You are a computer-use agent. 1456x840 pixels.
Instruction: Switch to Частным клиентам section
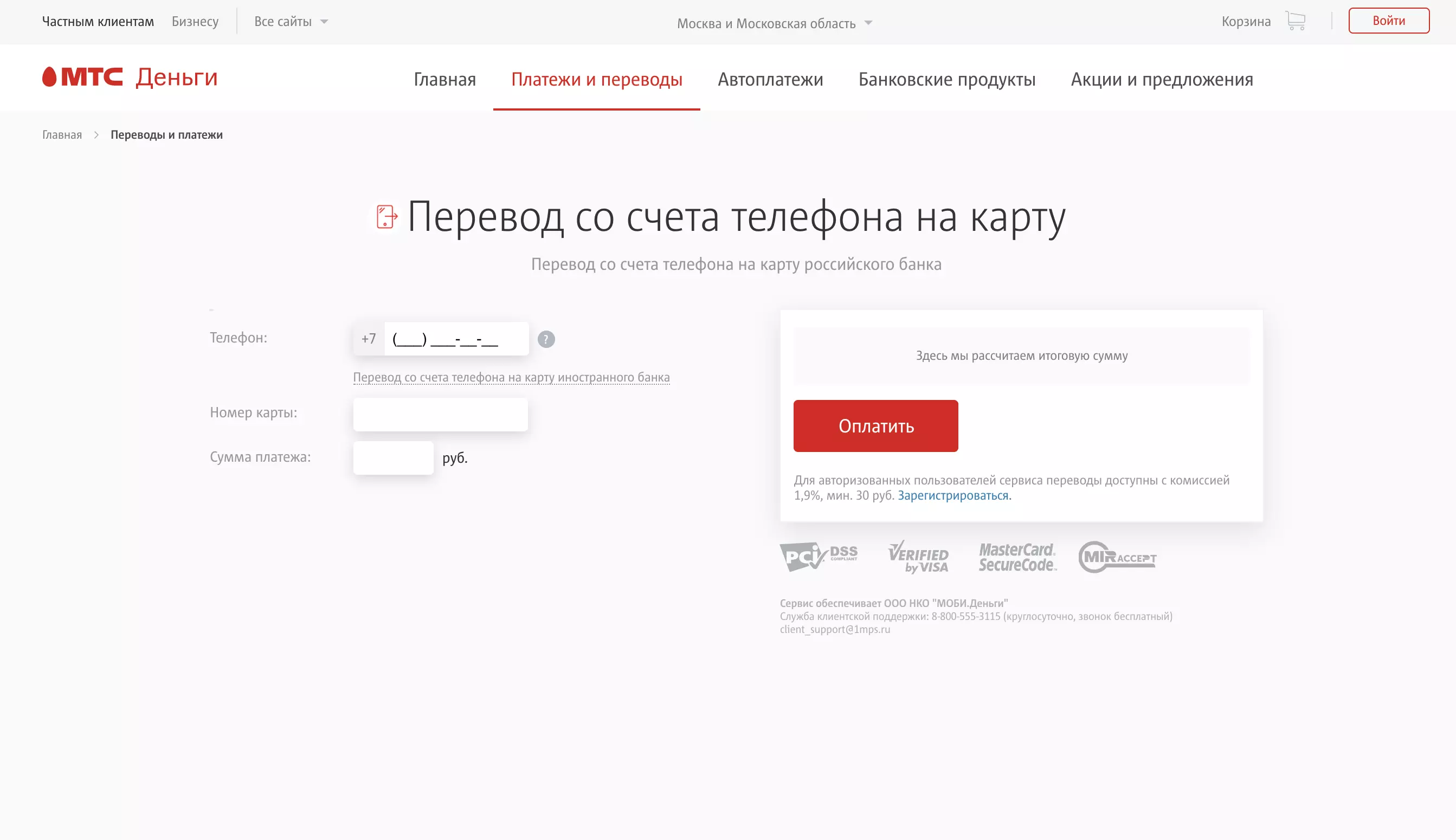98,21
